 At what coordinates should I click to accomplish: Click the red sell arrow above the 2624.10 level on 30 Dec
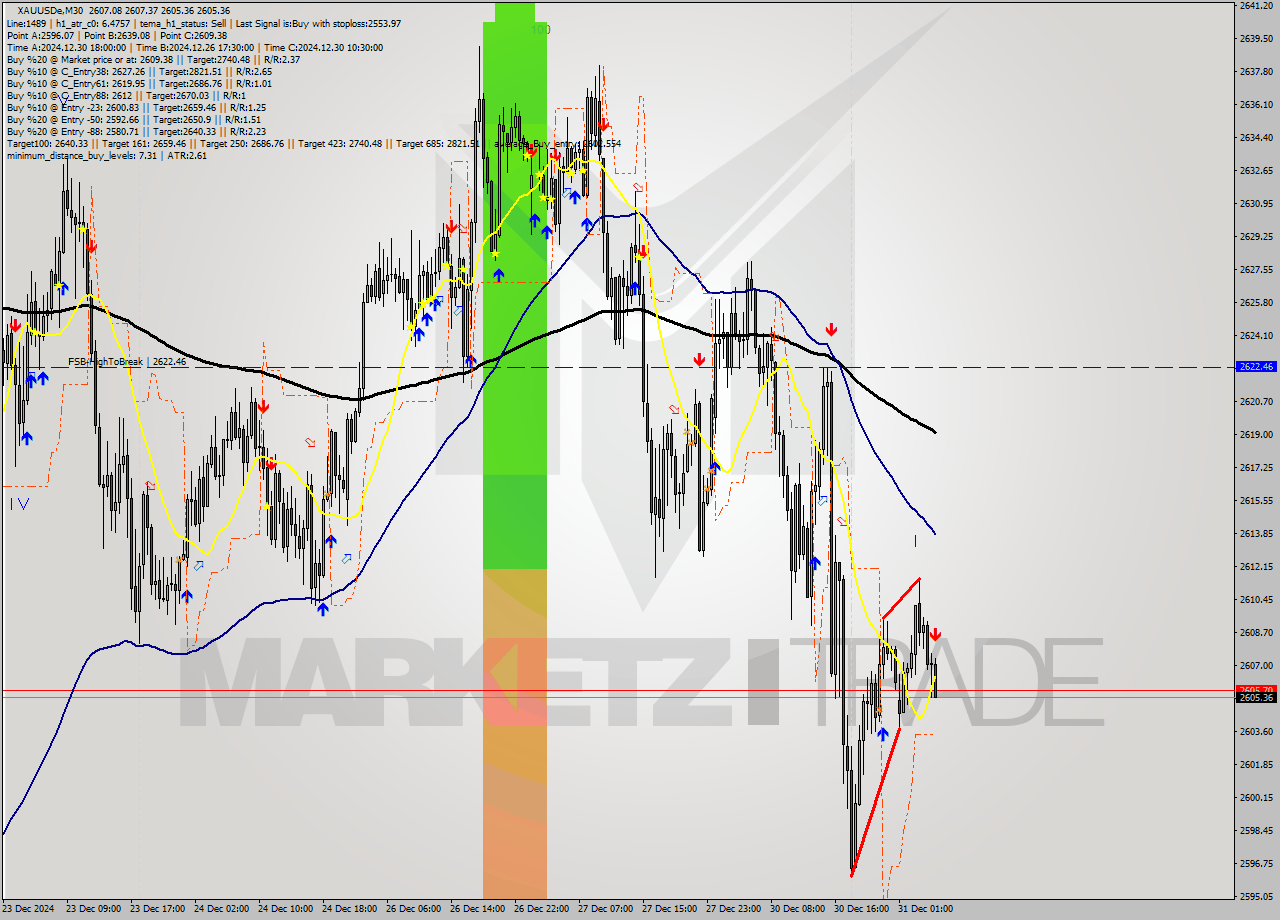point(831,329)
